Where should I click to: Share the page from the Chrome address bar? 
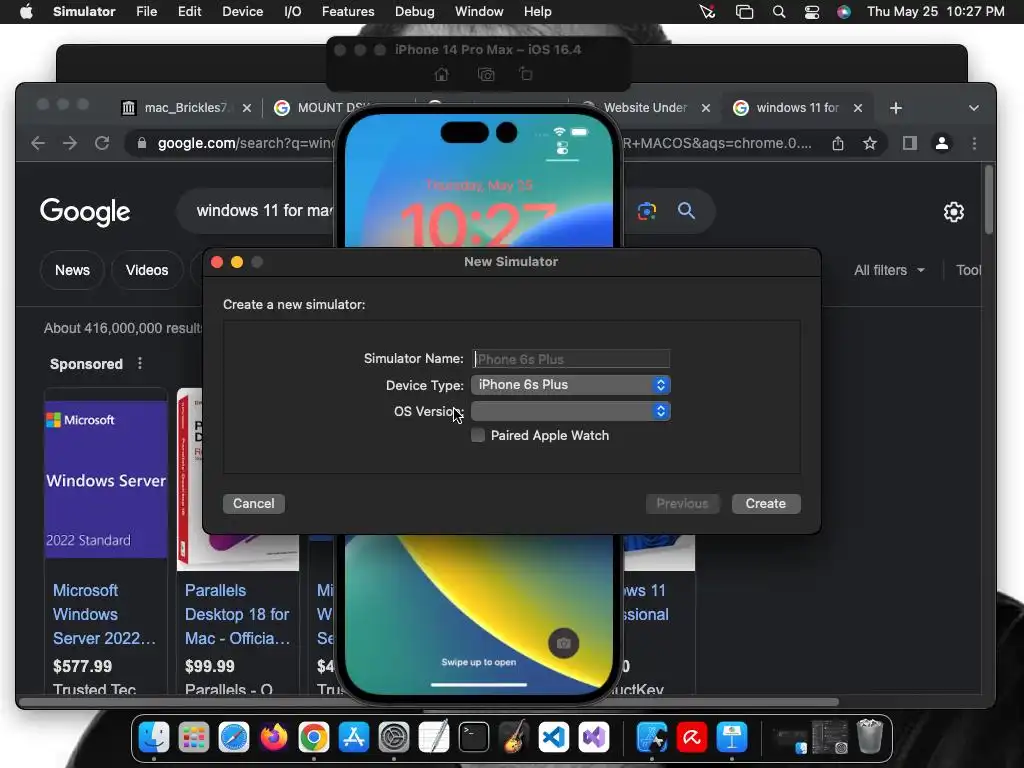[838, 143]
